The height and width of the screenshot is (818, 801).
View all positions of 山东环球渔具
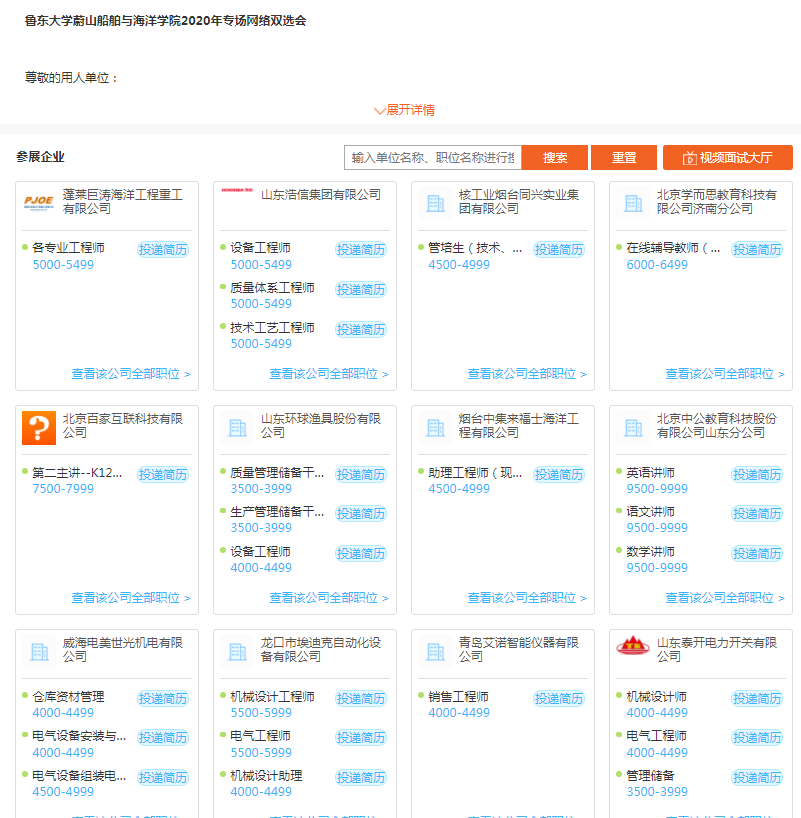point(329,598)
